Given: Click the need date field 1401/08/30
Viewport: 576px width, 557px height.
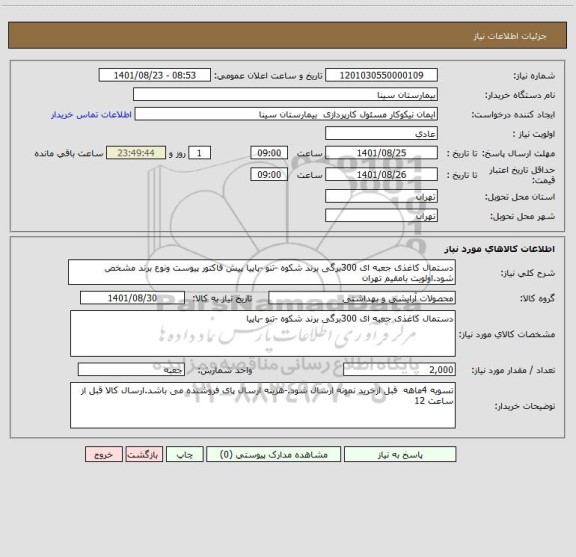Looking at the screenshot, I should click(x=132, y=298).
